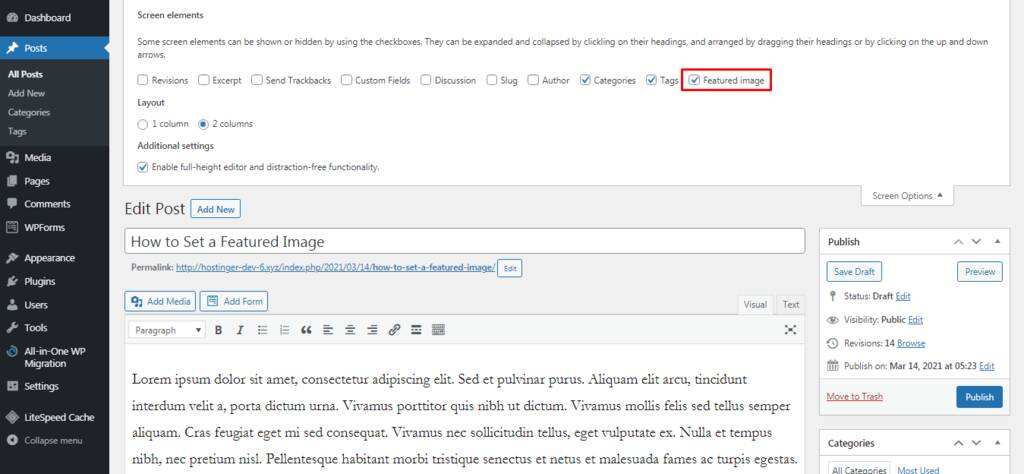Enable distraction-free writing mode icon
The width and height of the screenshot is (1024, 474).
point(790,330)
